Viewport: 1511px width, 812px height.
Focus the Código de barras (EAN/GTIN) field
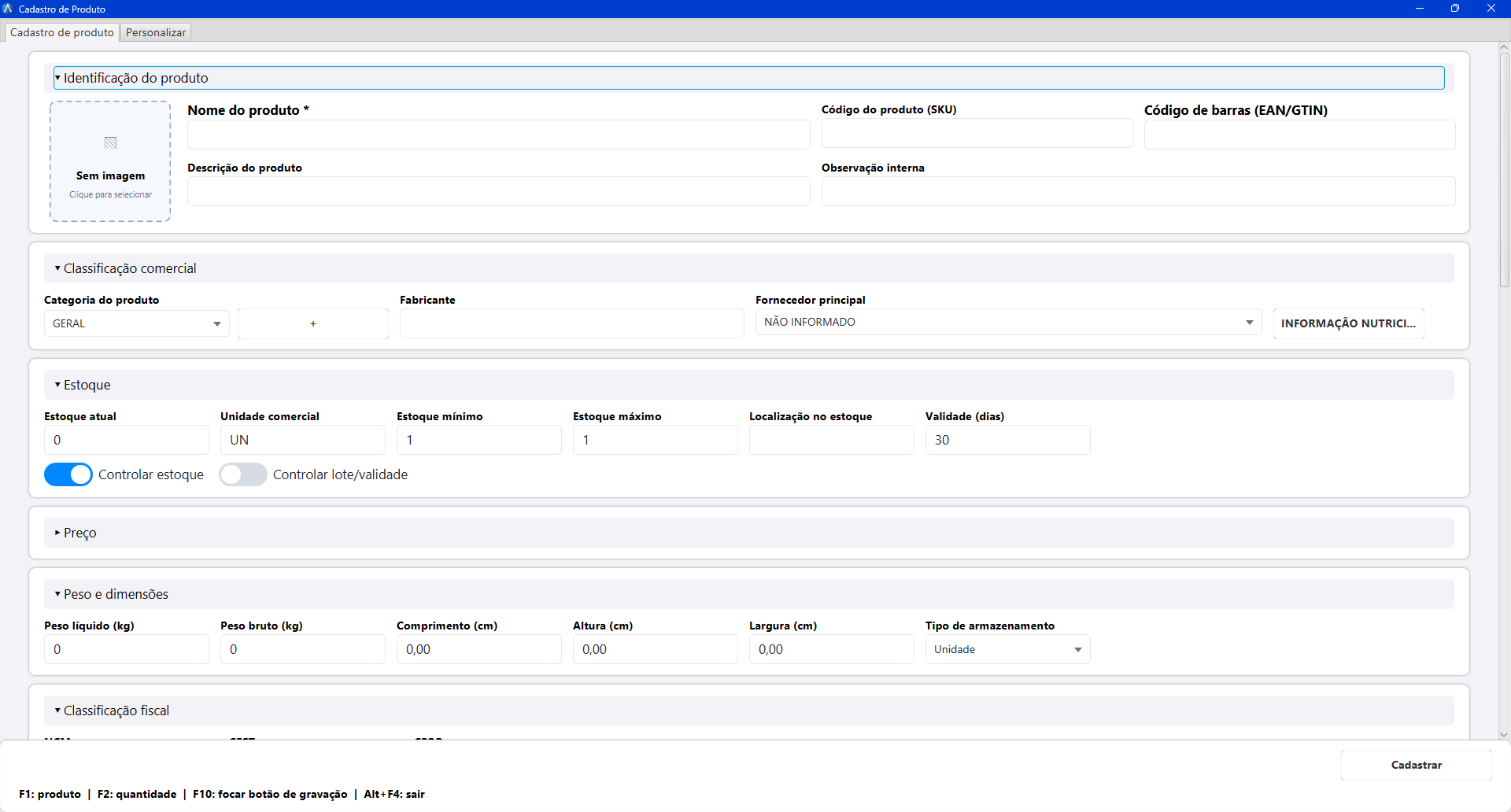[x=1300, y=135]
